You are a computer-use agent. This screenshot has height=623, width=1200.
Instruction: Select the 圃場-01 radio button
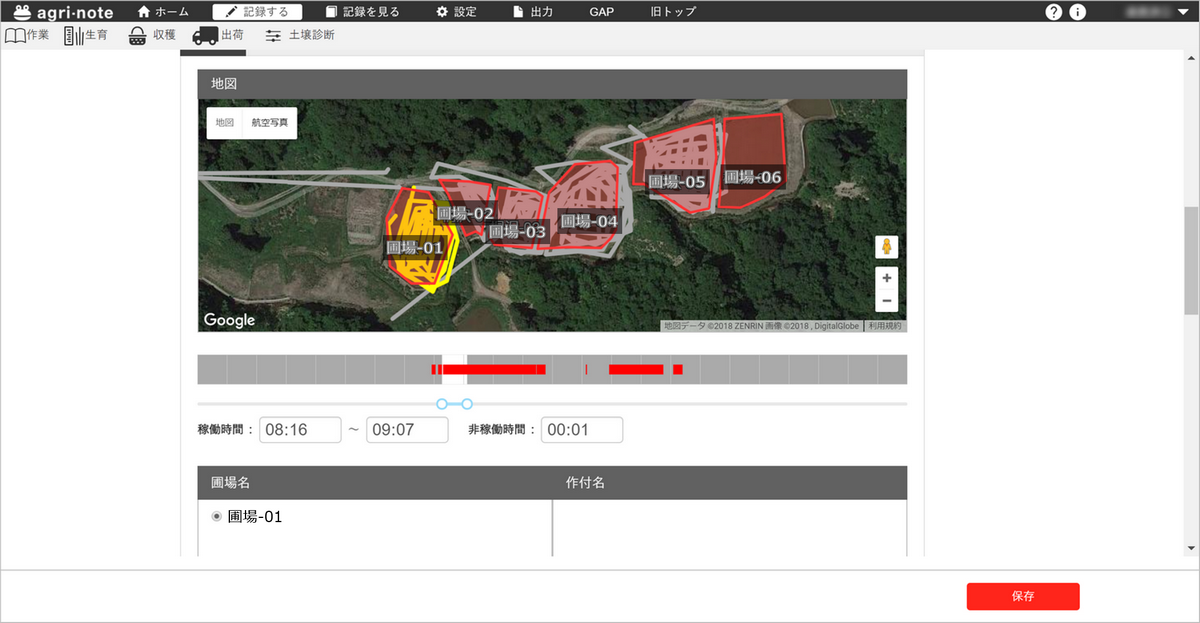(217, 517)
